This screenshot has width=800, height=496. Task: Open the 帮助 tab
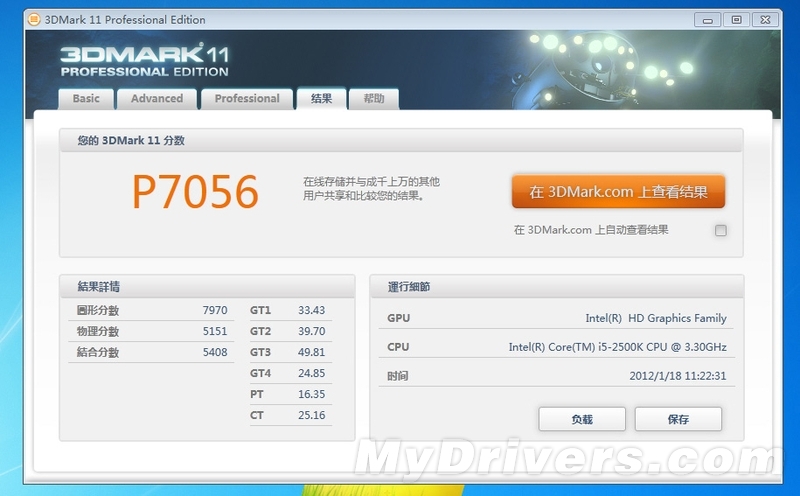[373, 98]
